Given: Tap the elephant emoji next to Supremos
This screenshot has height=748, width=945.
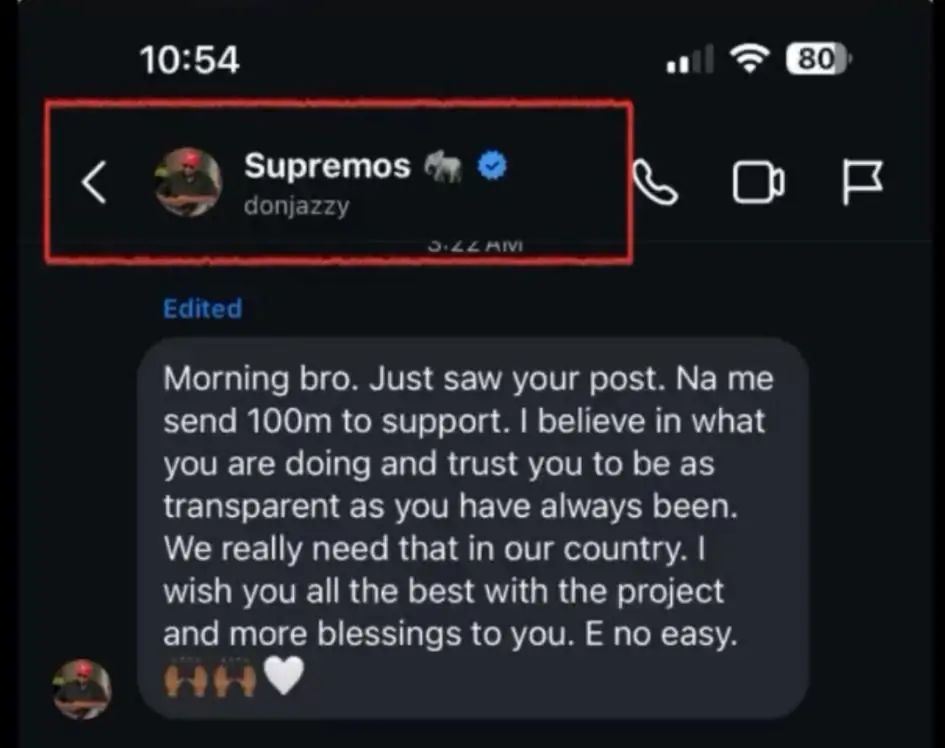Looking at the screenshot, I should pyautogui.click(x=443, y=166).
